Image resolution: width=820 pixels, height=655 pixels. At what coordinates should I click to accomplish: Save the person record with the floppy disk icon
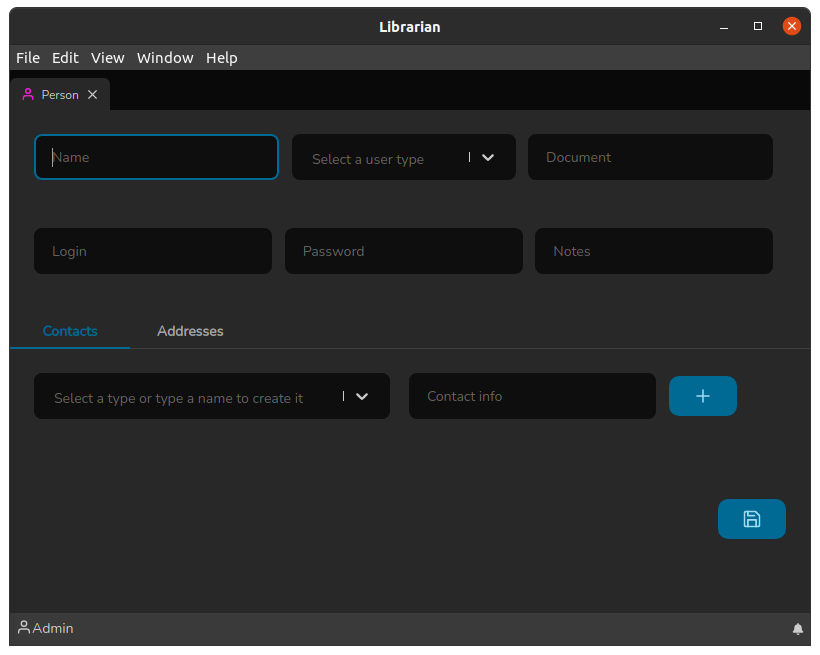(x=751, y=519)
